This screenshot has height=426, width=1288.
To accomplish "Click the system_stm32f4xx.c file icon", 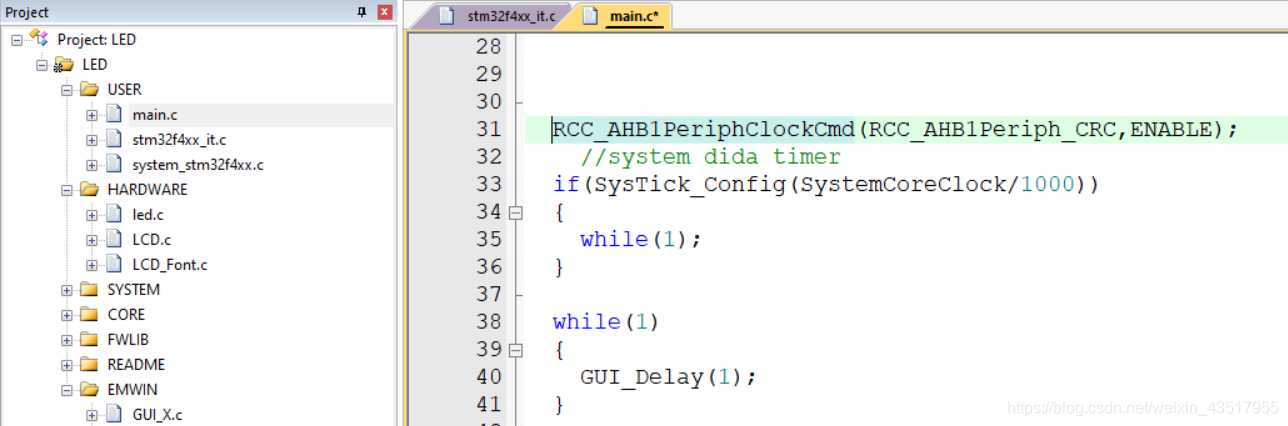I will click(113, 164).
